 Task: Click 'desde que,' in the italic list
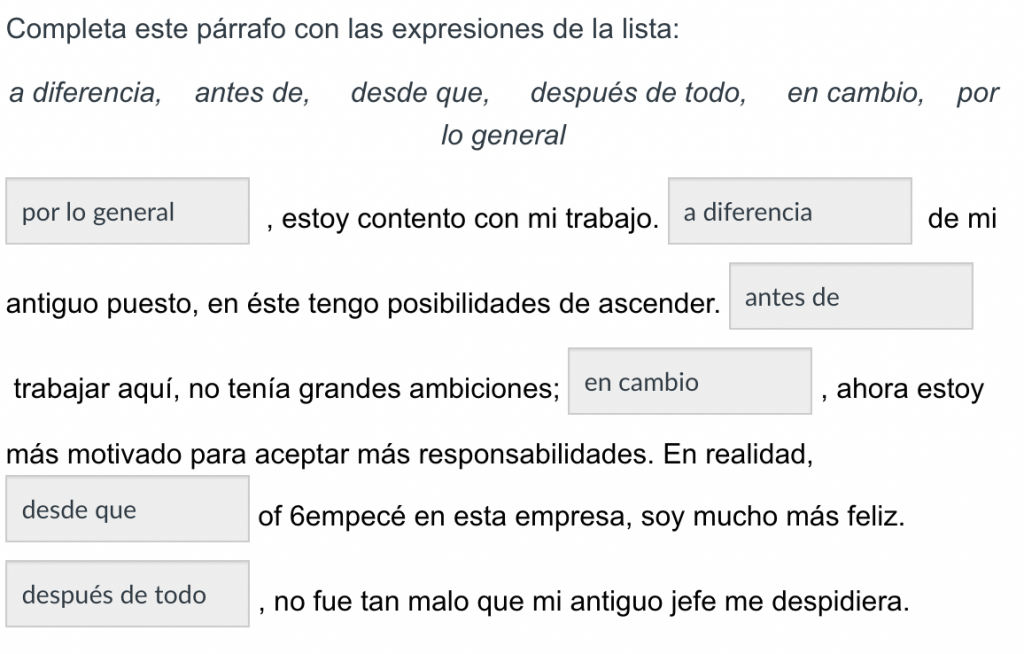(420, 93)
